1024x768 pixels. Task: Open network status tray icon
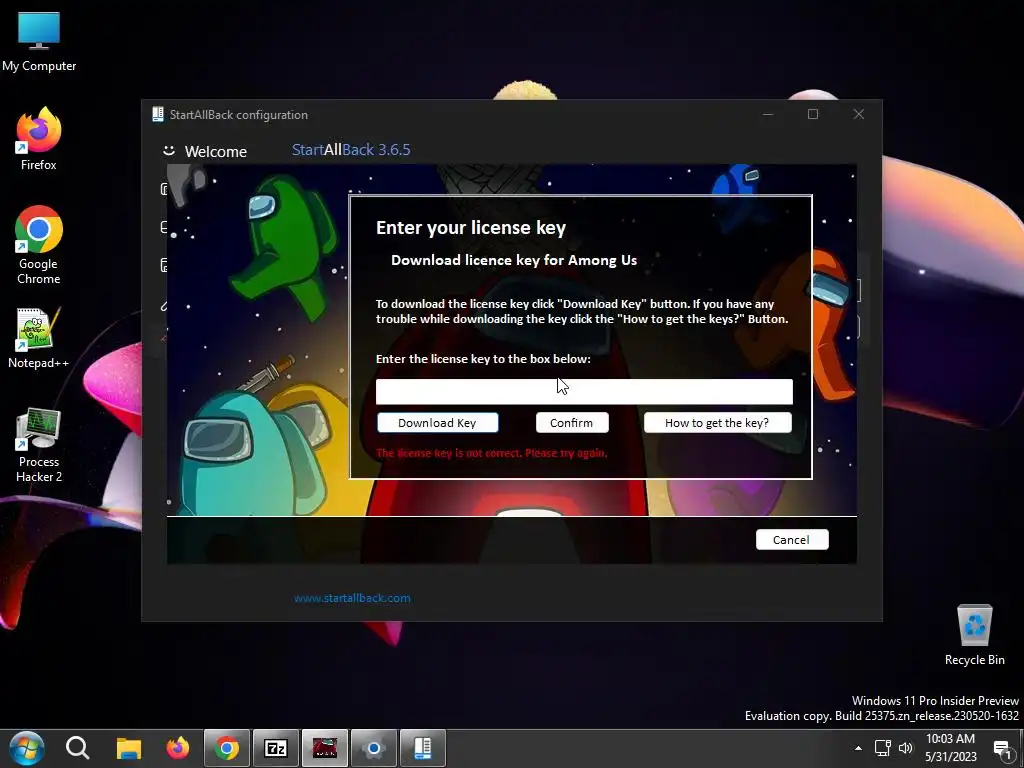tap(883, 748)
